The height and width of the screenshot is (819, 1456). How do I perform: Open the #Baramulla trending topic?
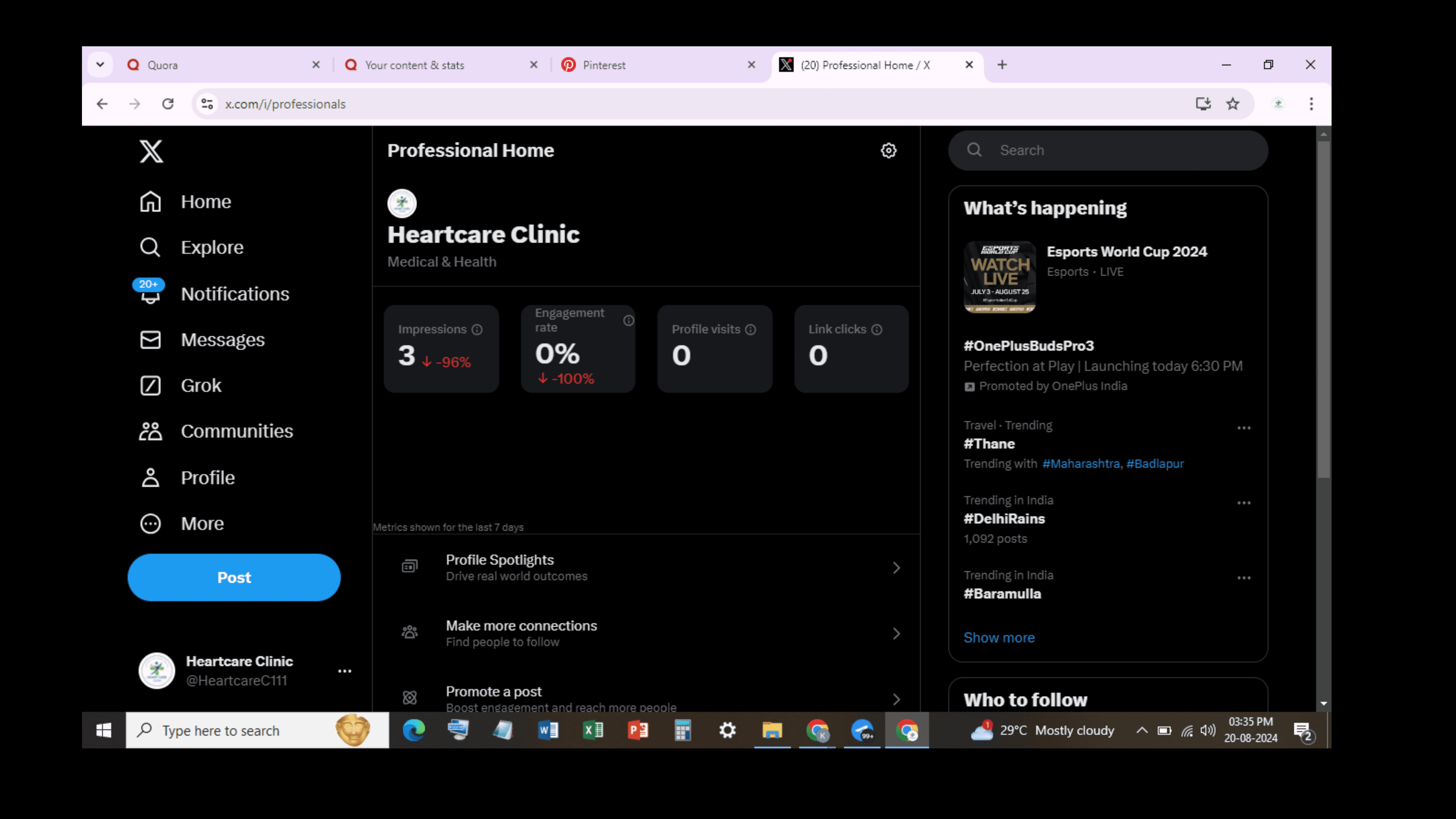1002,594
